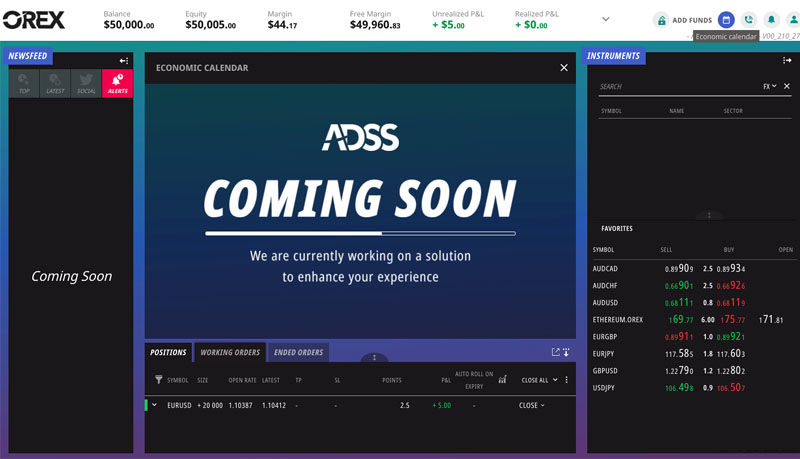Click the Favorites section heading

point(616,228)
